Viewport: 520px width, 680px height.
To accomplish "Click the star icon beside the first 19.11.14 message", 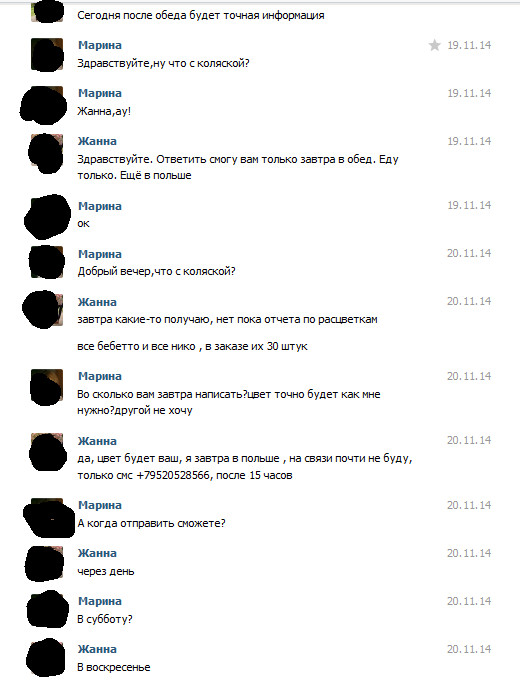I will 434,45.
